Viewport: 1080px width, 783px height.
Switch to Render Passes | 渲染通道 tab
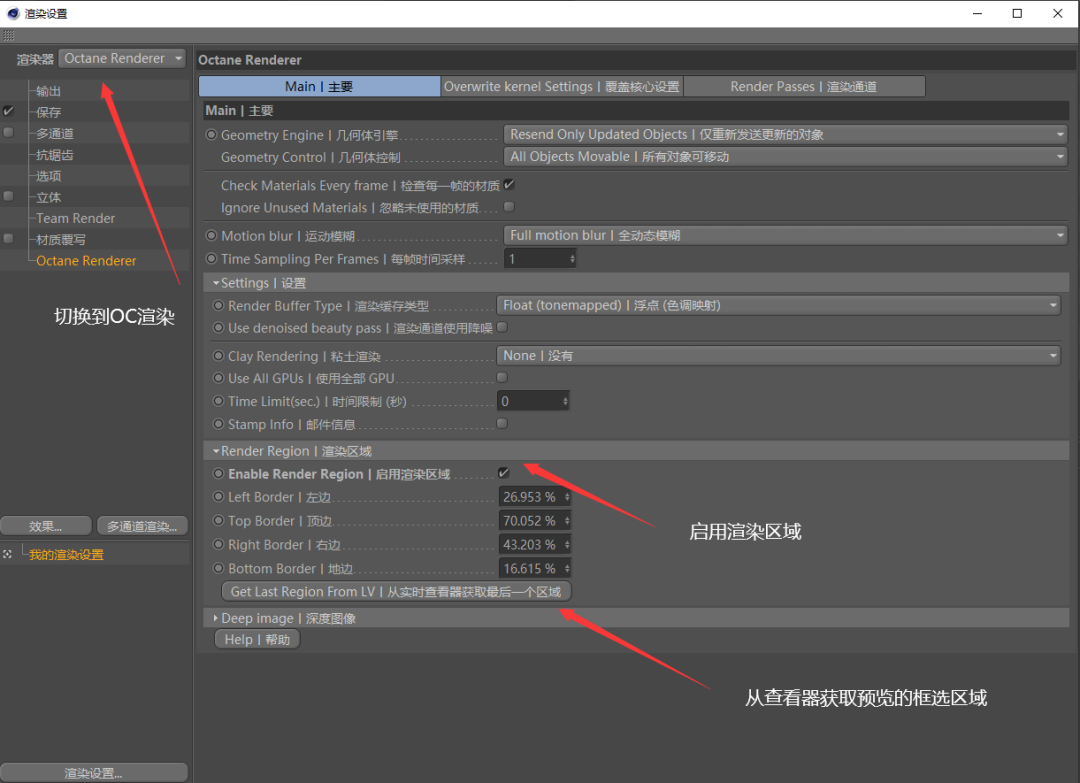point(804,86)
